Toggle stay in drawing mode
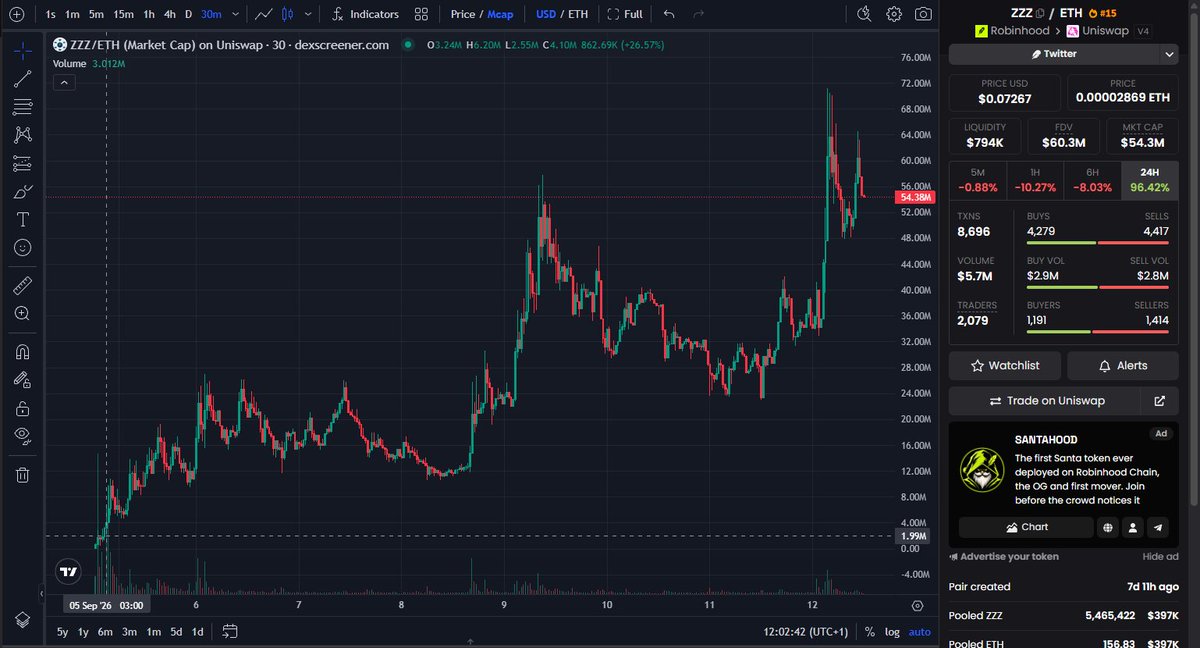 point(23,380)
